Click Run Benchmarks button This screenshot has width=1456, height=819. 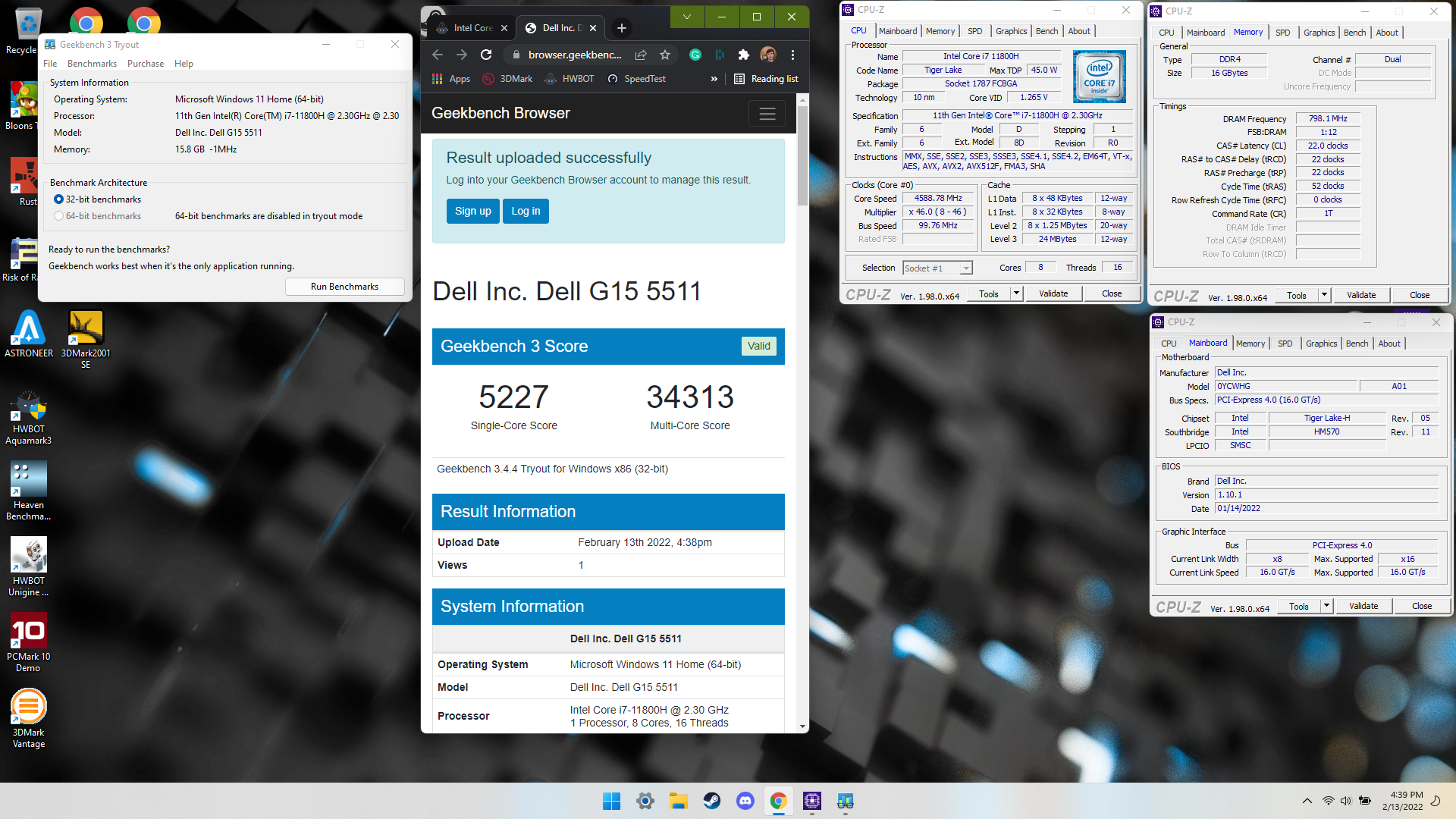344,287
